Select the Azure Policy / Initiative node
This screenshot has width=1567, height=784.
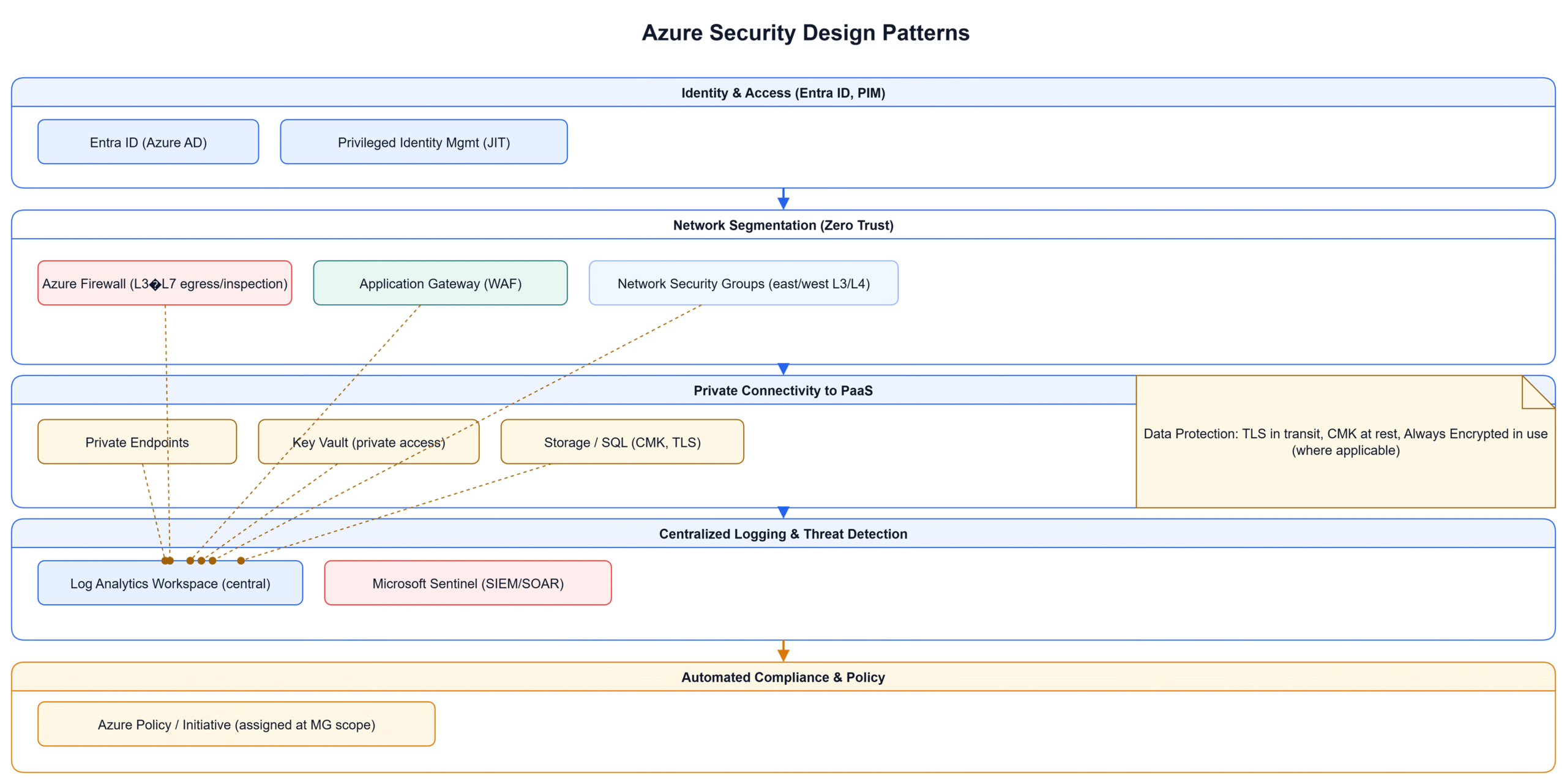pyautogui.click(x=236, y=724)
